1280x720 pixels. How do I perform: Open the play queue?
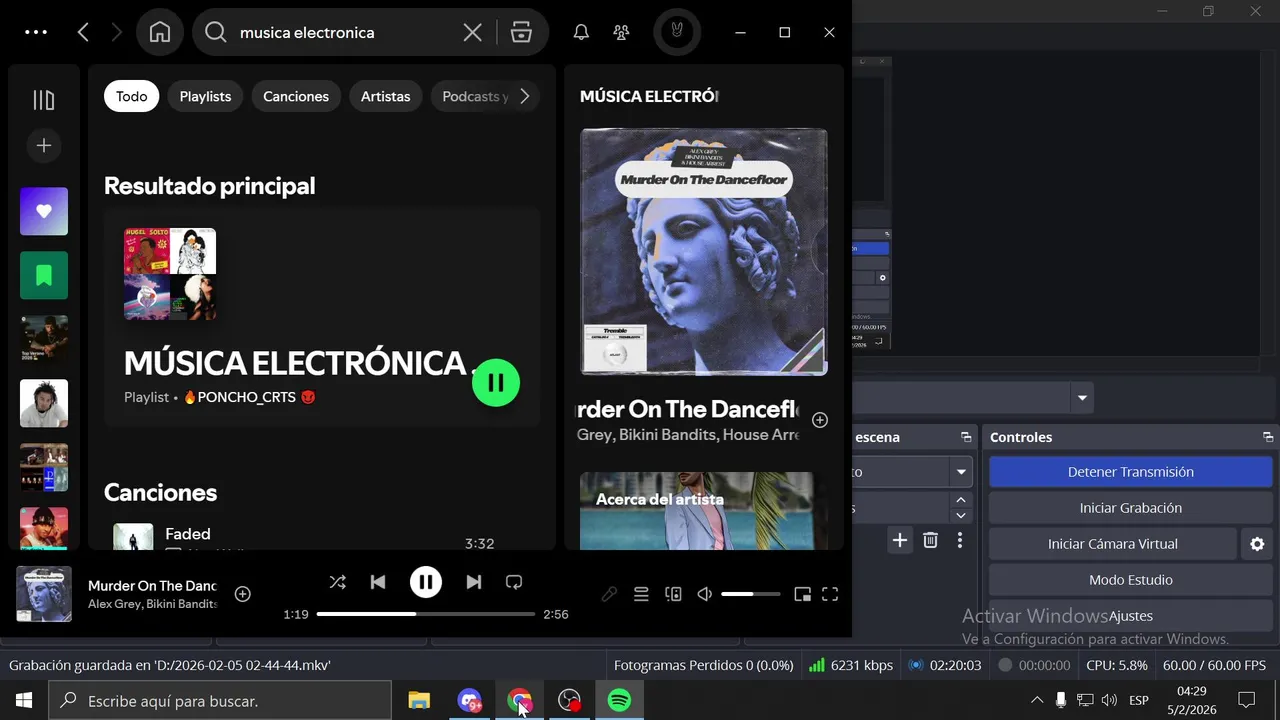point(641,594)
